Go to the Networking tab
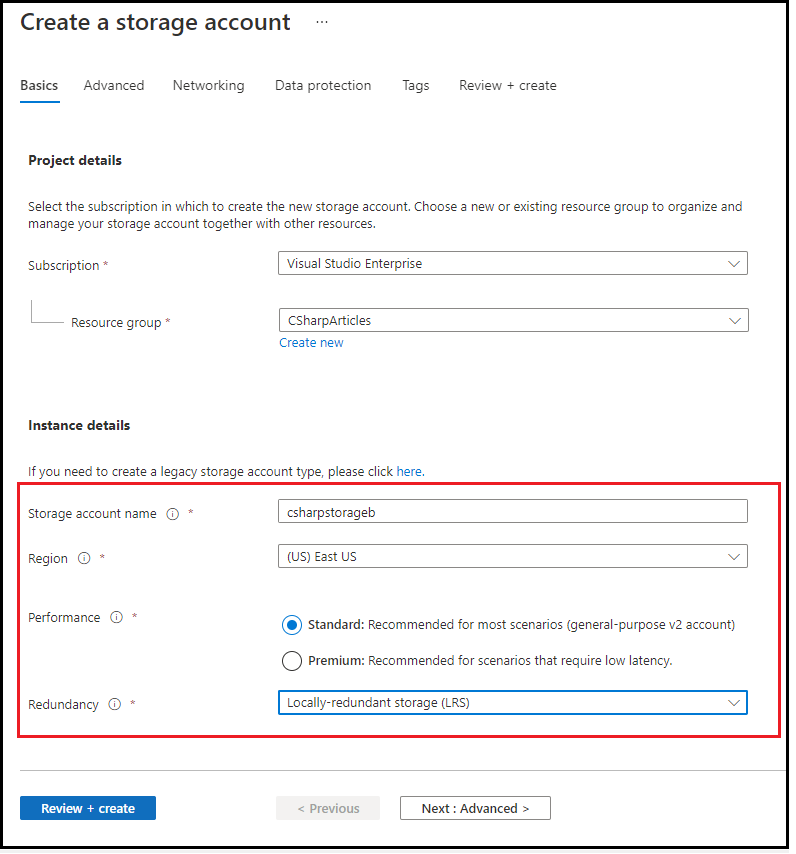The image size is (796, 854). pos(208,86)
